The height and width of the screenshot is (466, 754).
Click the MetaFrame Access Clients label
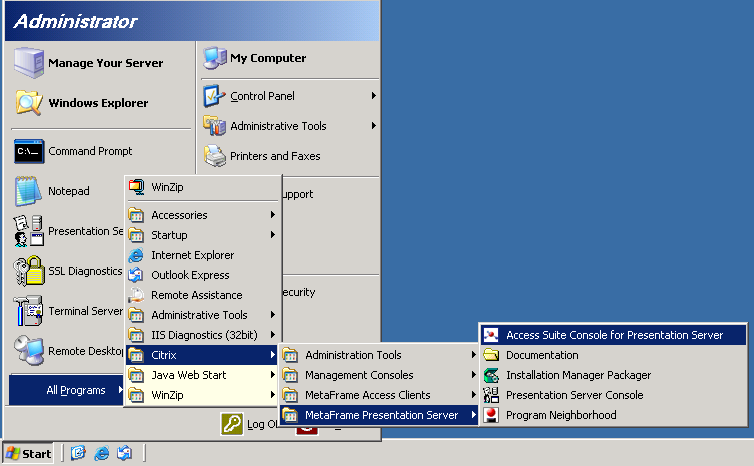[367, 395]
